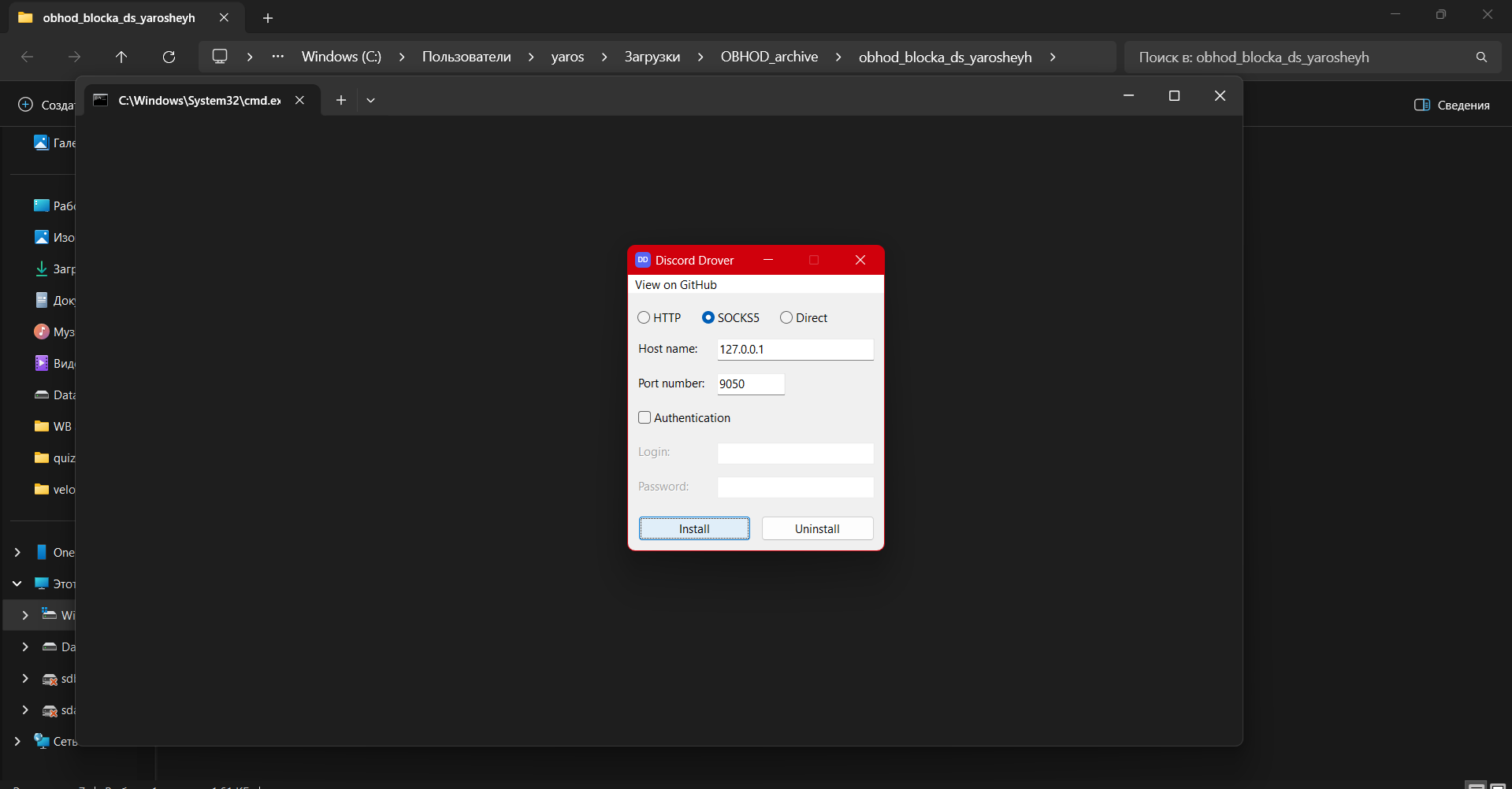The width and height of the screenshot is (1512, 789).
Task: Close the cmd.exe terminal tab
Action: (299, 100)
